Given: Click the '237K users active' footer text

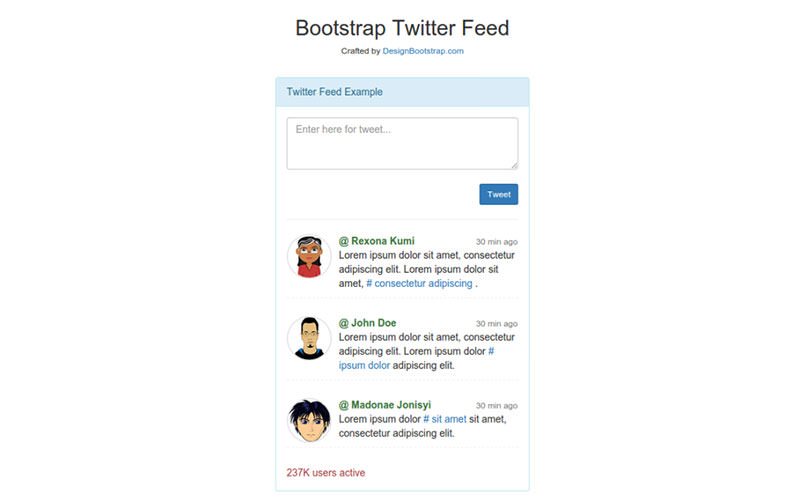Looking at the screenshot, I should click(326, 473).
